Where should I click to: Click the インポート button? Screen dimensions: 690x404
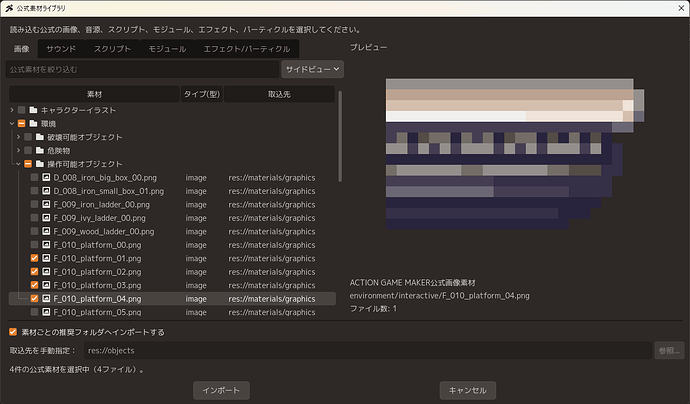(x=221, y=390)
